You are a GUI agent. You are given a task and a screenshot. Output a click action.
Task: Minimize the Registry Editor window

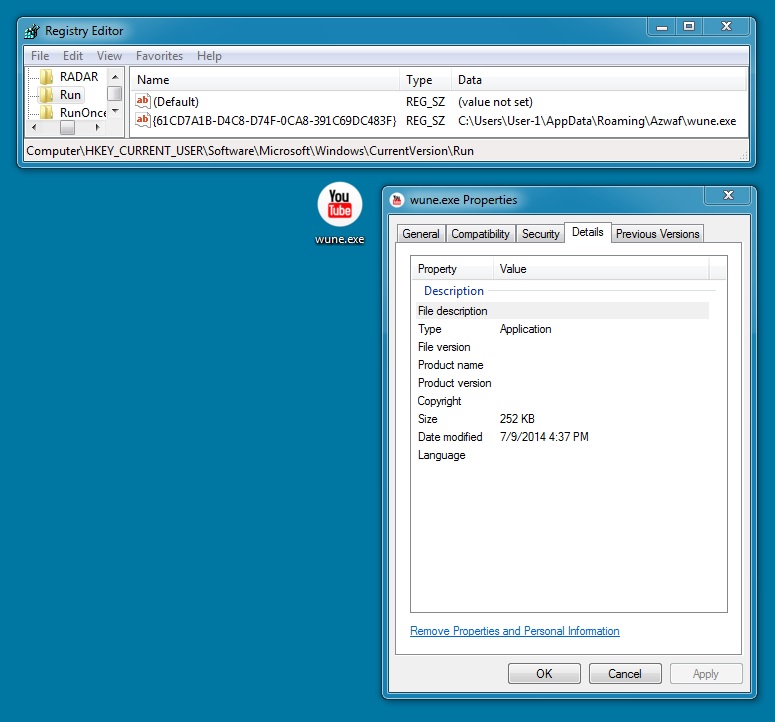662,27
